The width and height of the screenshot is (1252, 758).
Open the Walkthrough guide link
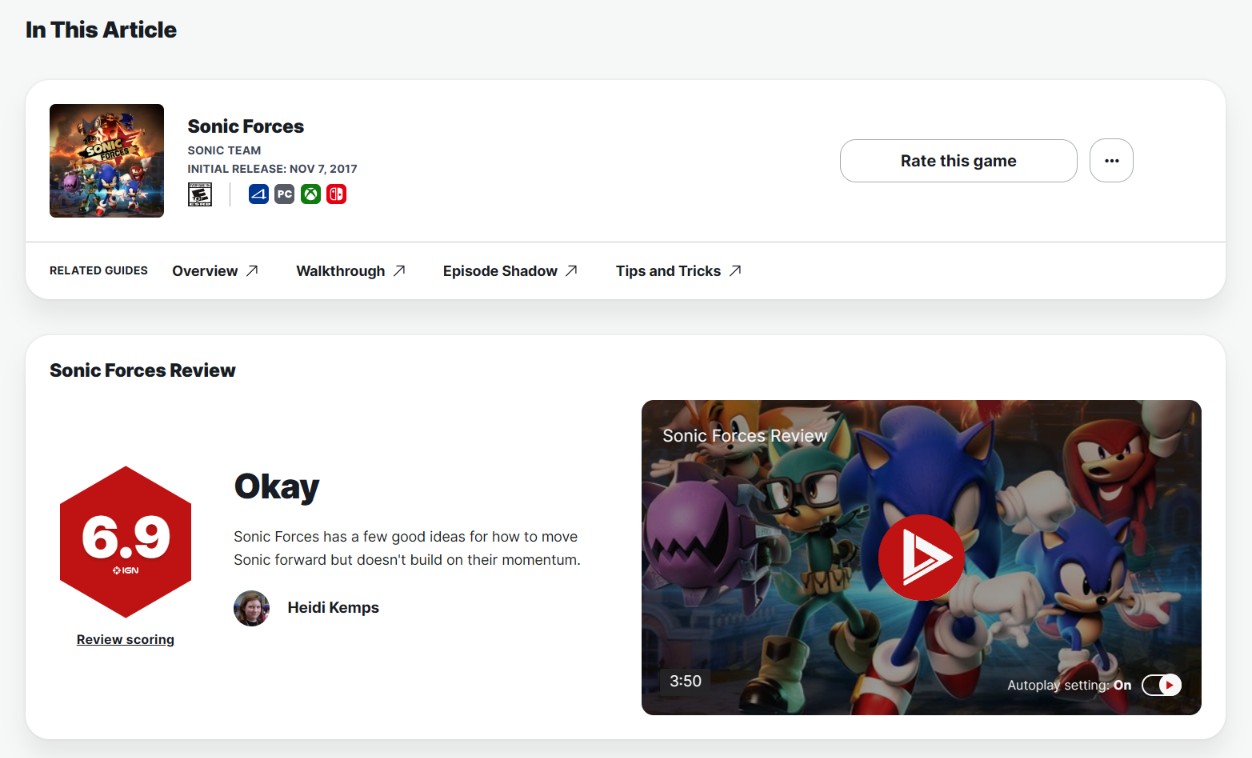pos(351,271)
